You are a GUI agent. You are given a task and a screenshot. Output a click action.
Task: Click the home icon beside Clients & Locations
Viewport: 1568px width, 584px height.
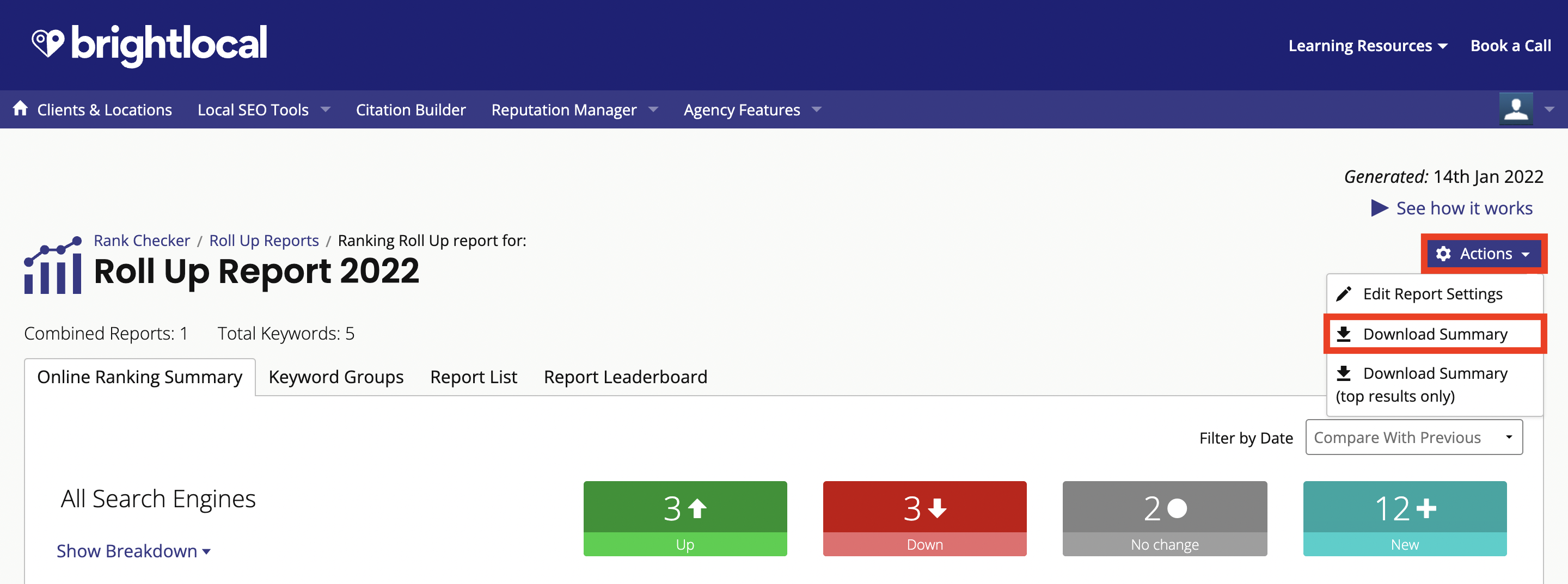click(20, 108)
